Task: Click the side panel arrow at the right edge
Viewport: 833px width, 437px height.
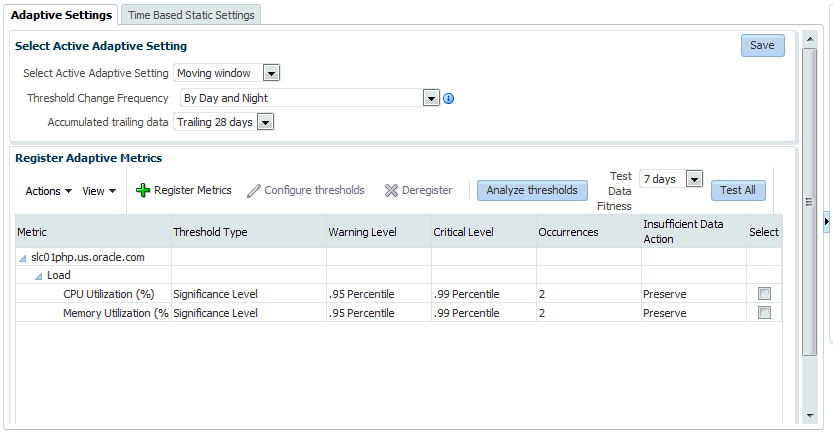Action: click(827, 221)
